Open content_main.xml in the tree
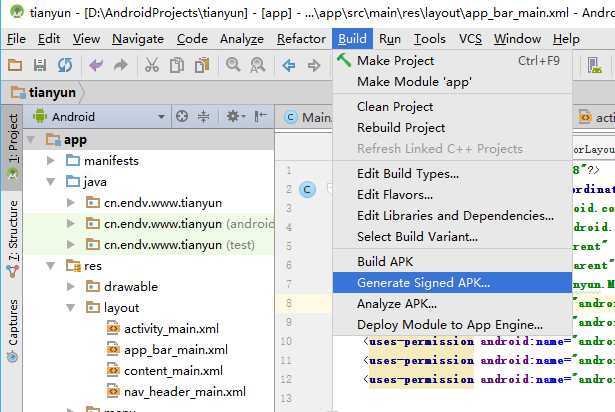Viewport: 615px width, 412px height. [x=165, y=371]
